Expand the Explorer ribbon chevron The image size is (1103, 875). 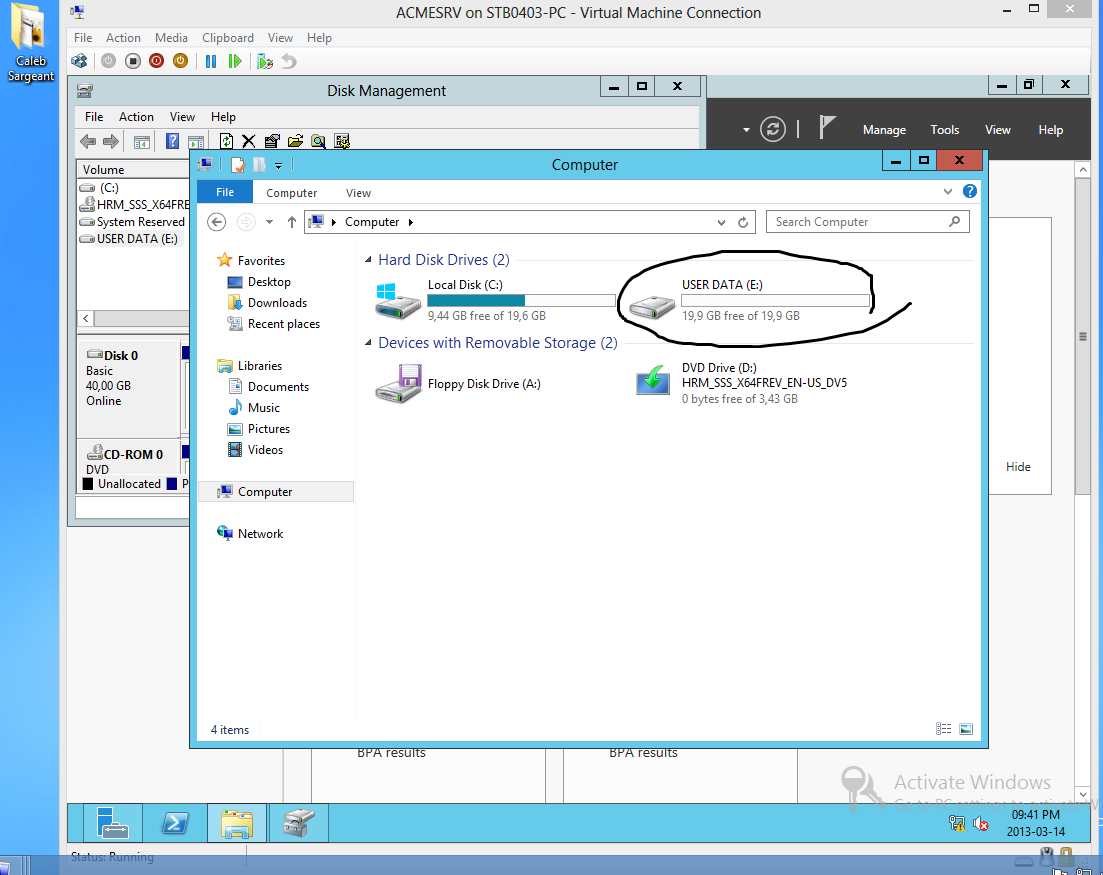coord(948,191)
